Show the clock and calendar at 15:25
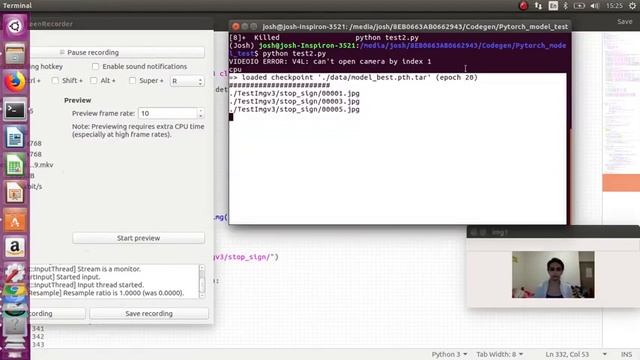Viewport: 640px width, 360px height. tap(614, 6)
